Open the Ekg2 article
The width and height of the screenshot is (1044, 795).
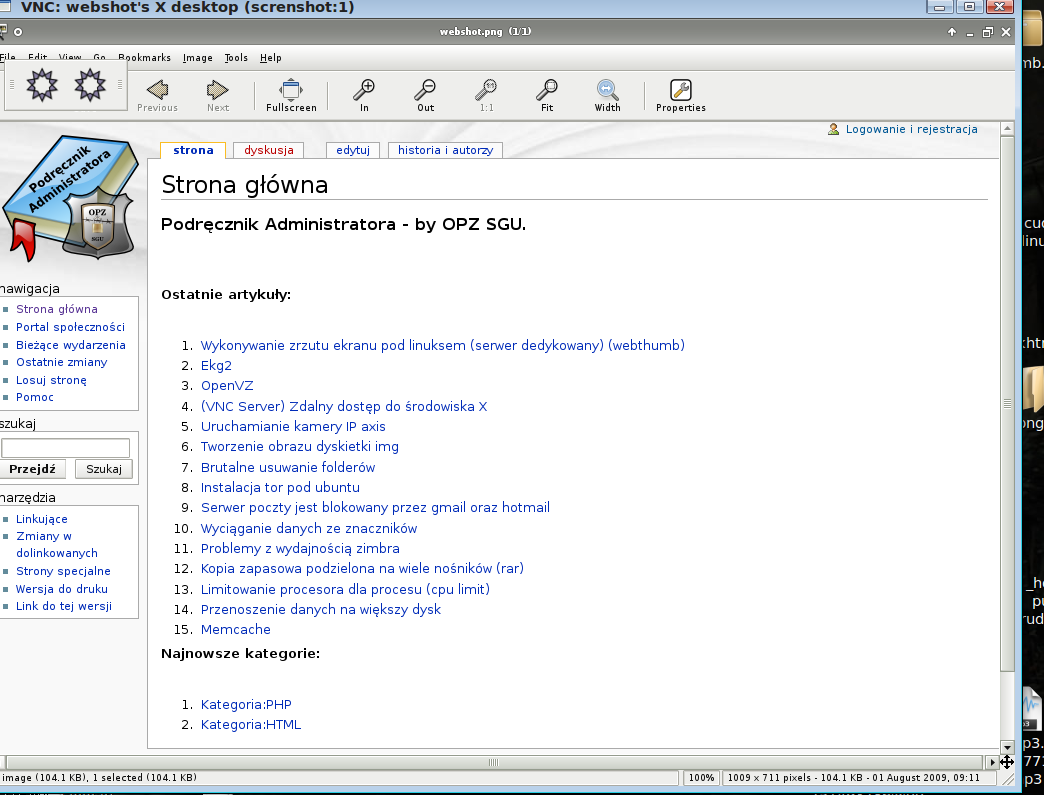216,366
